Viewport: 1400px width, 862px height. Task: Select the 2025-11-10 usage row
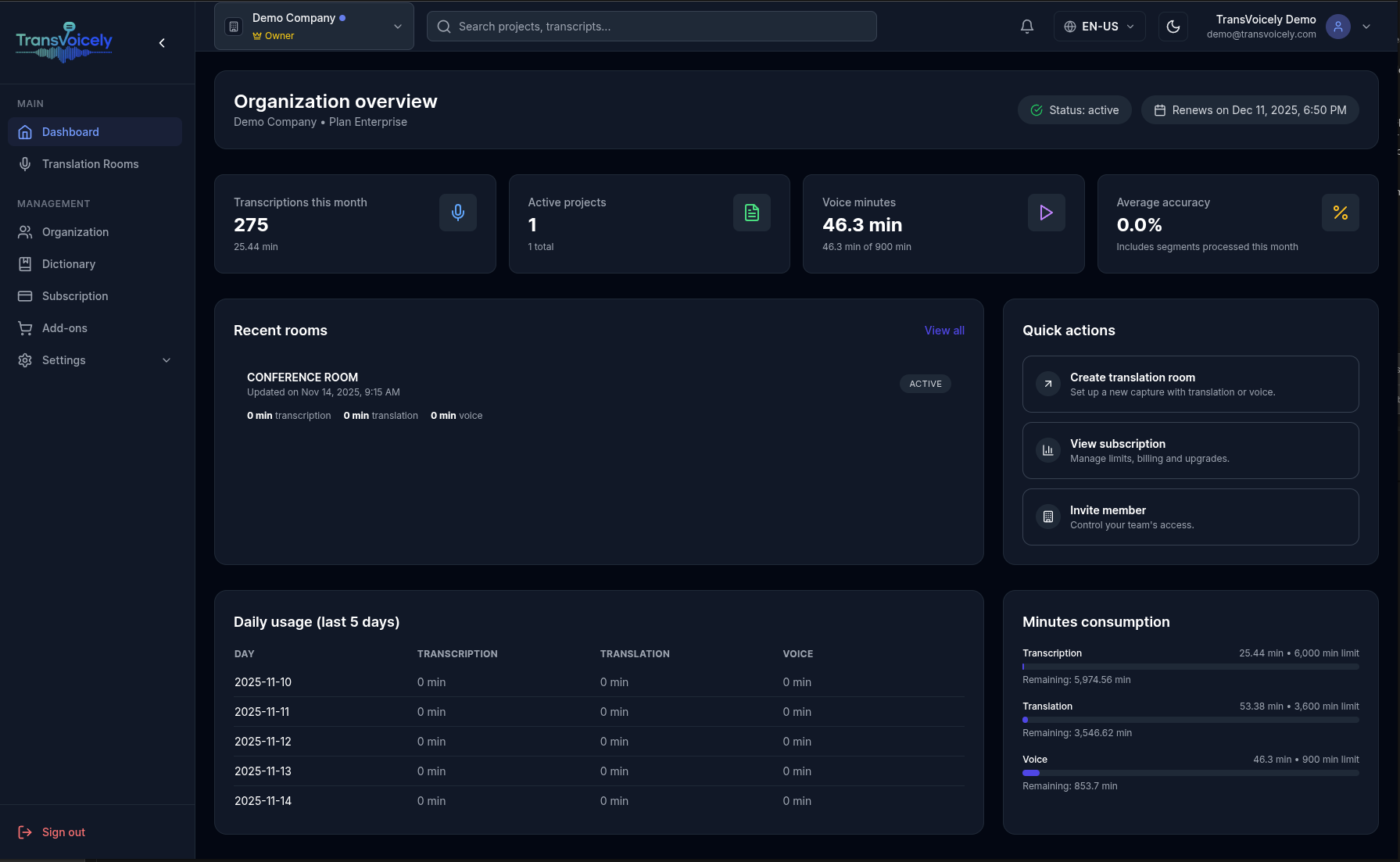pos(599,682)
